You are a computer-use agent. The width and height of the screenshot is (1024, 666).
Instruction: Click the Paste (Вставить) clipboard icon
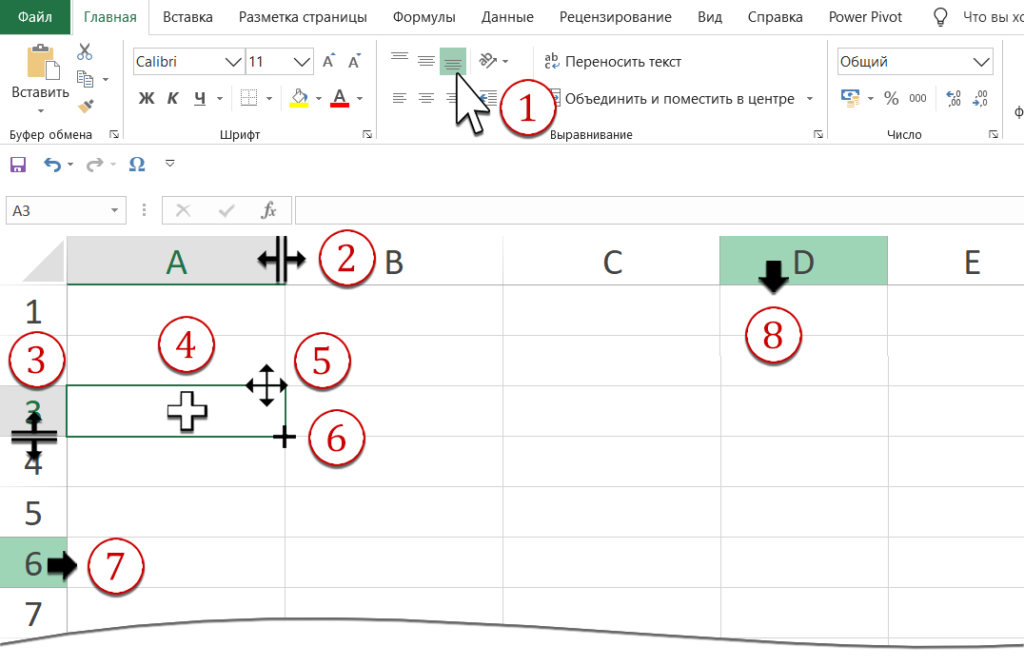[x=43, y=63]
